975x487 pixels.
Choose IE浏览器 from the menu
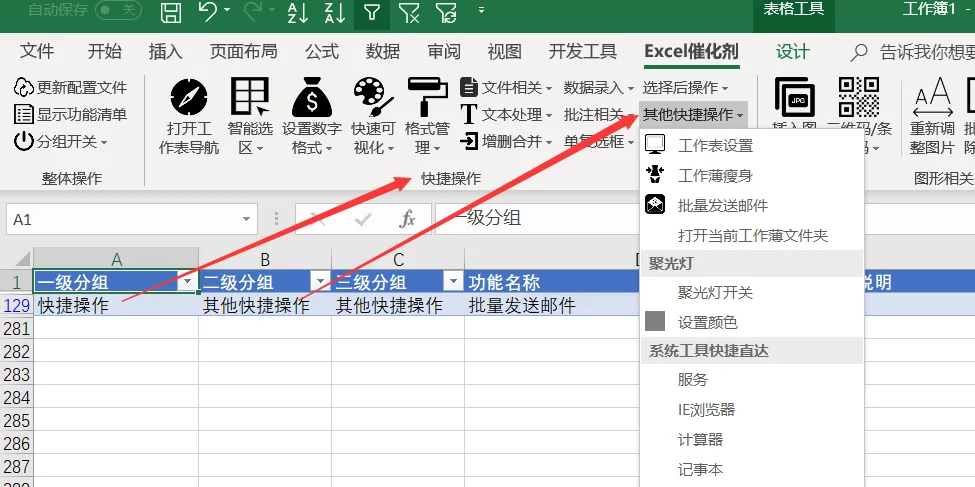[x=752, y=409]
